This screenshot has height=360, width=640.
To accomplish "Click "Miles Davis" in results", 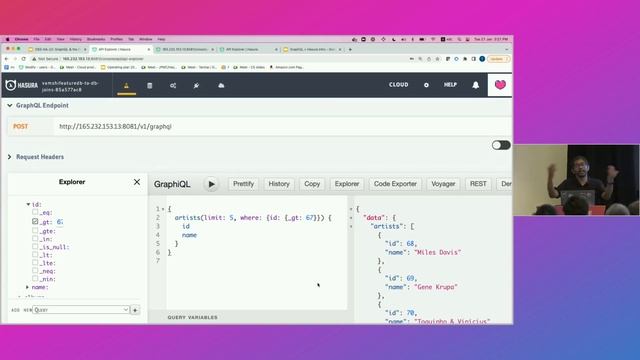I will 438,252.
